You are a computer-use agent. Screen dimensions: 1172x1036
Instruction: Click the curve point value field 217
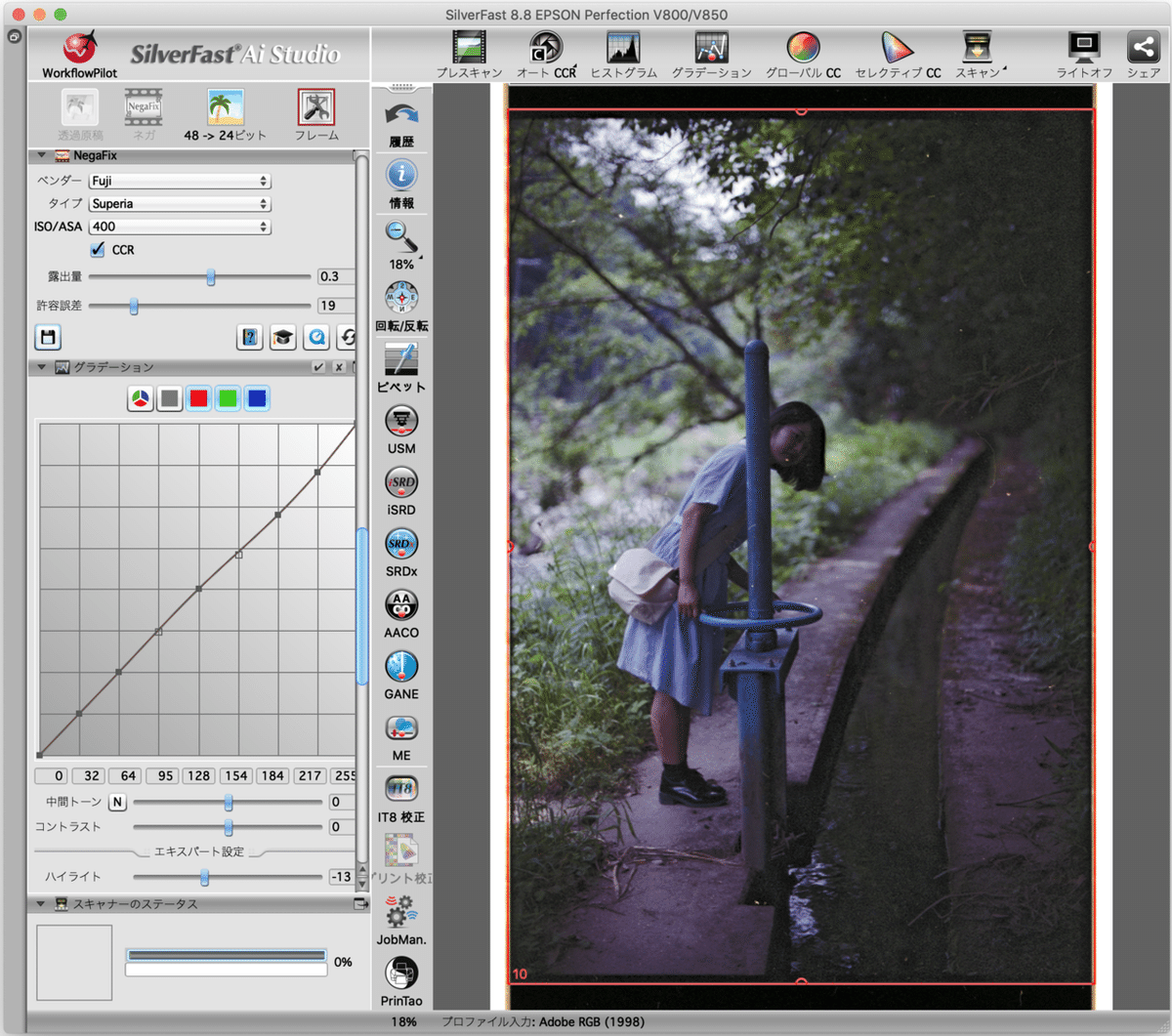tap(310, 776)
